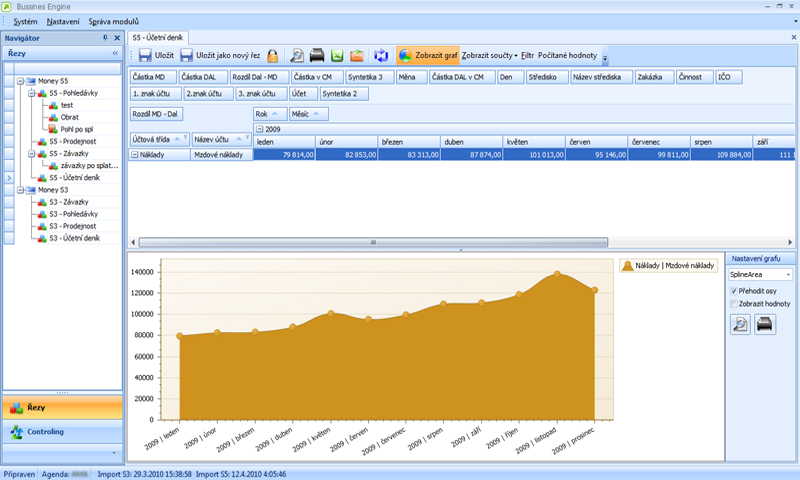Click the Uložit jako nový řez button
800x480 pixels.
point(220,56)
